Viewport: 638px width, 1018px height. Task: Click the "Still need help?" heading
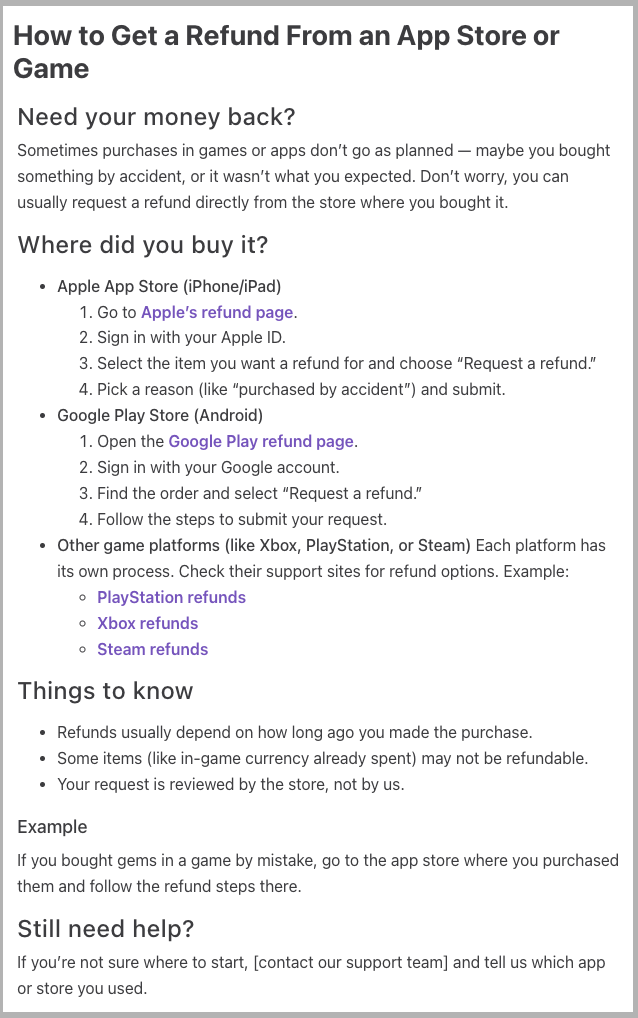(106, 929)
